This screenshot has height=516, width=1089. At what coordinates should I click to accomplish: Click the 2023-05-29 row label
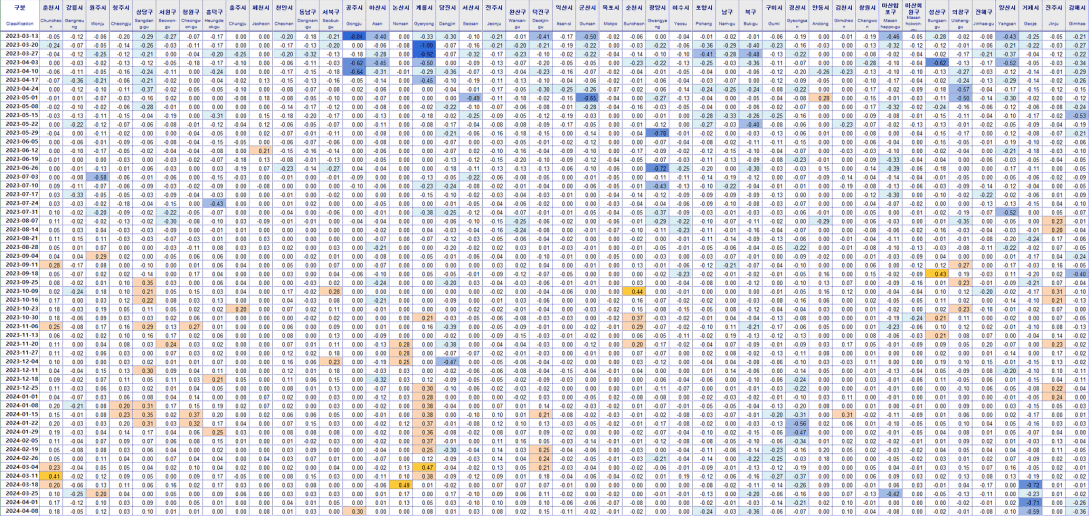point(20,133)
